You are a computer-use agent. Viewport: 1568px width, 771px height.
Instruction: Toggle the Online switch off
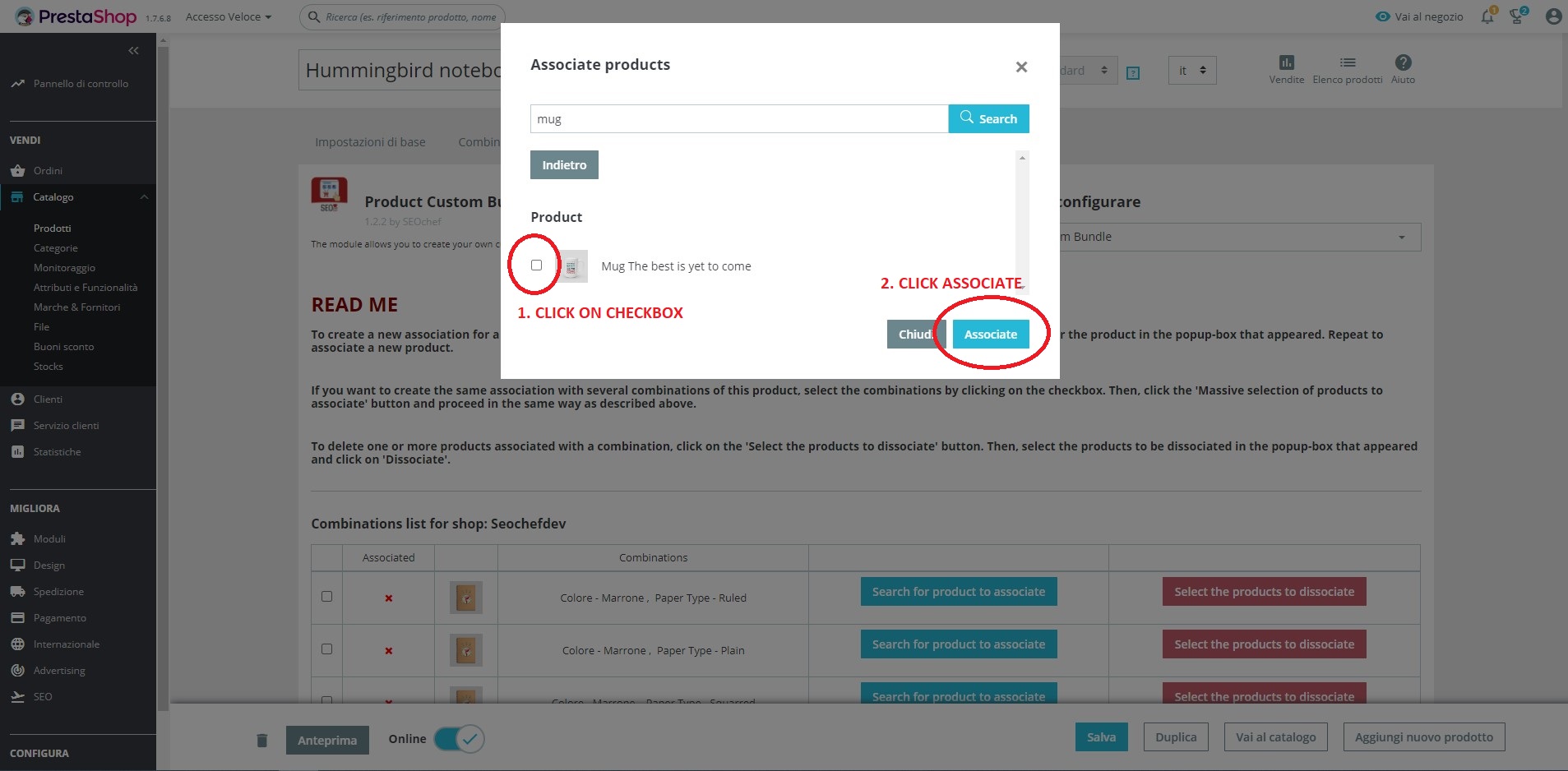(x=459, y=739)
